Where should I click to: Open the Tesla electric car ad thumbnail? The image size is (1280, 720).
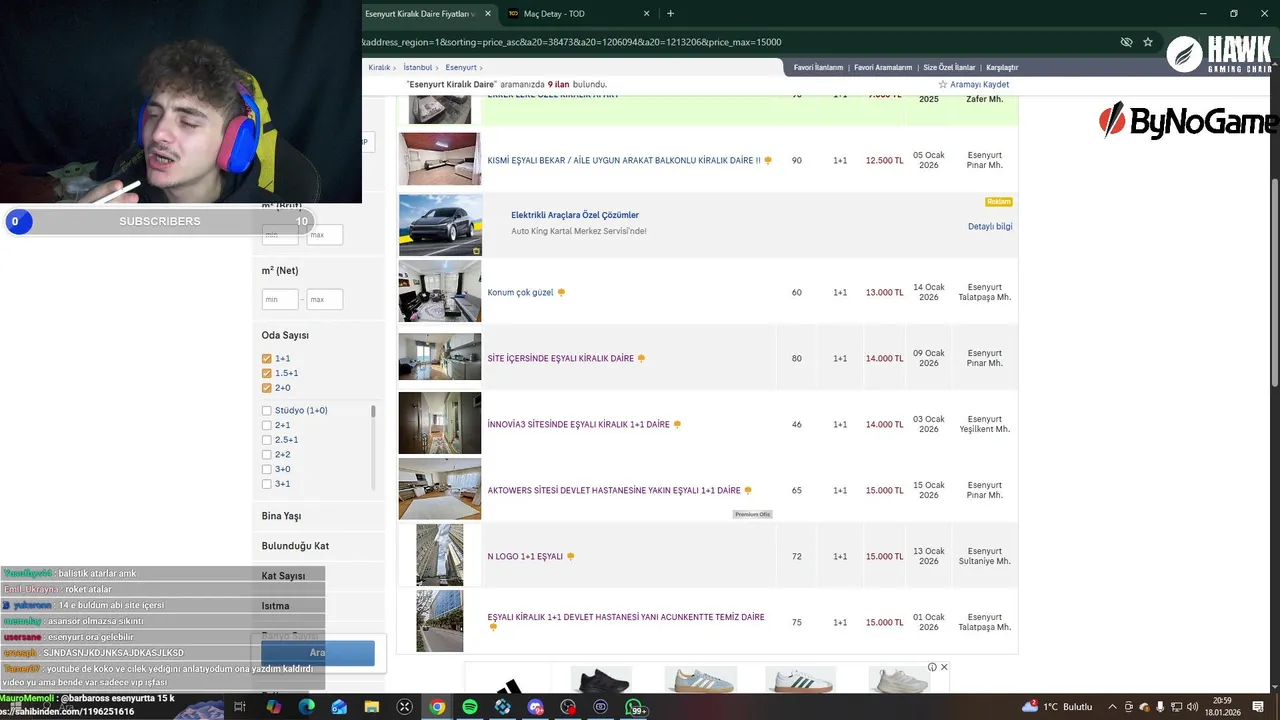coord(440,225)
